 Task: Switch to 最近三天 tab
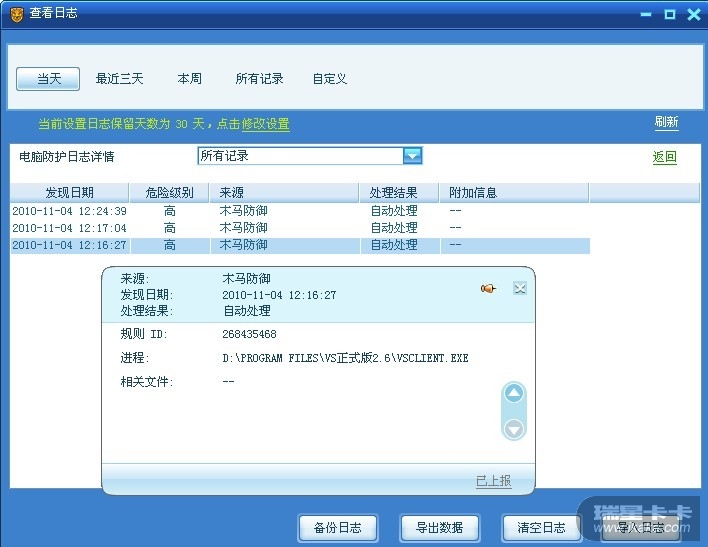[x=119, y=79]
